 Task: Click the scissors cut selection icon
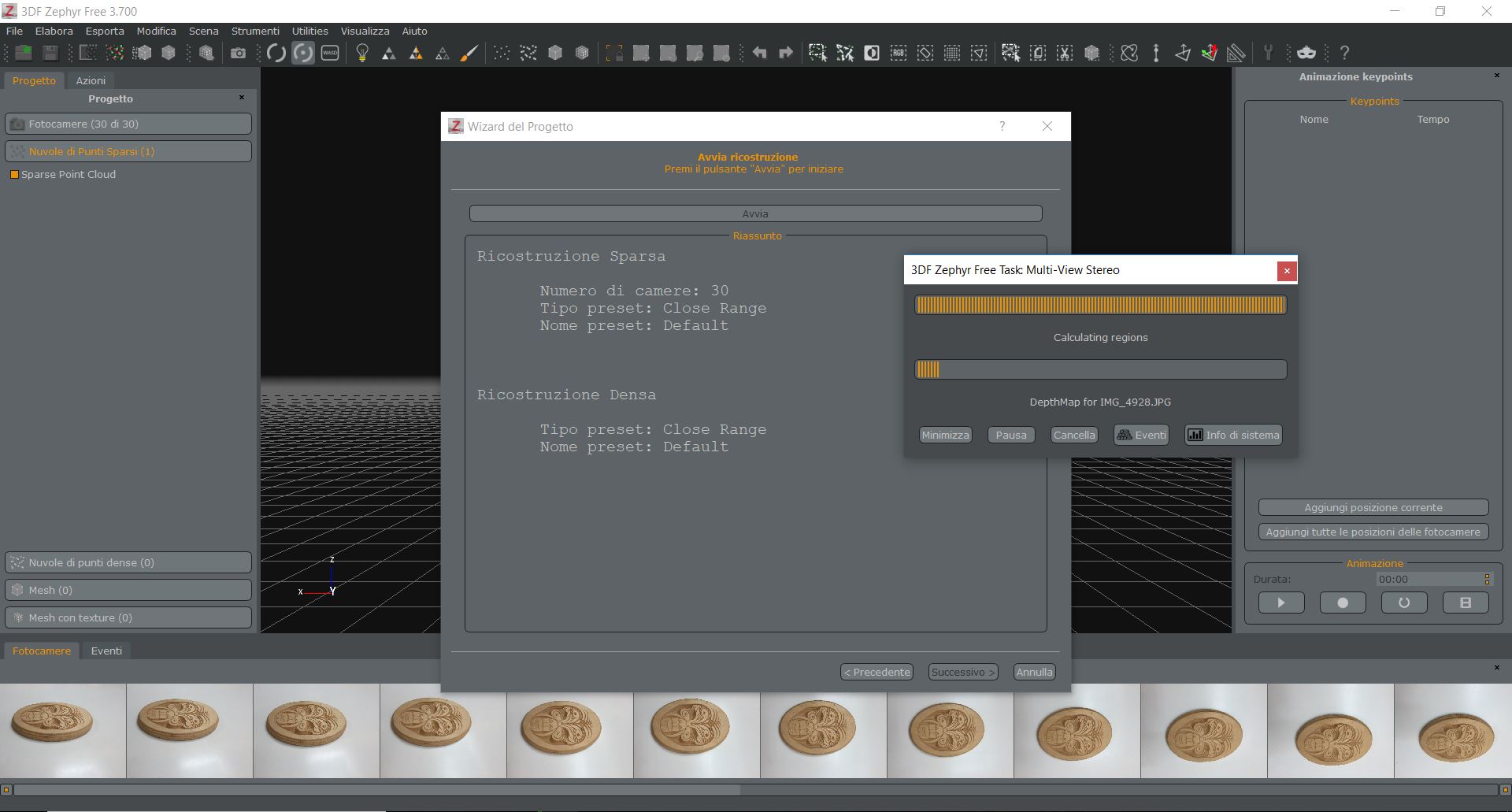click(1065, 53)
